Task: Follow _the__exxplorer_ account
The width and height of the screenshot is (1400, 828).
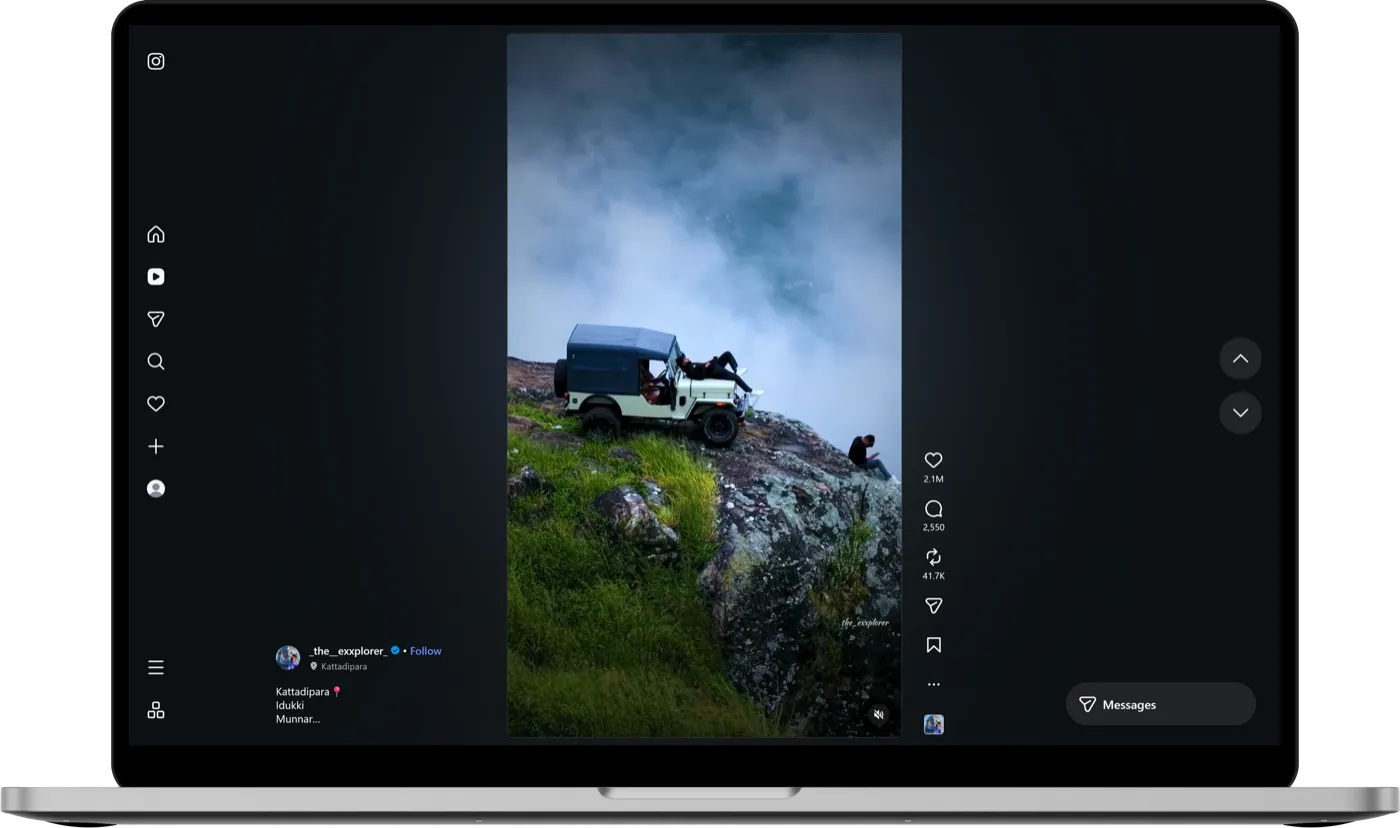Action: (x=425, y=651)
